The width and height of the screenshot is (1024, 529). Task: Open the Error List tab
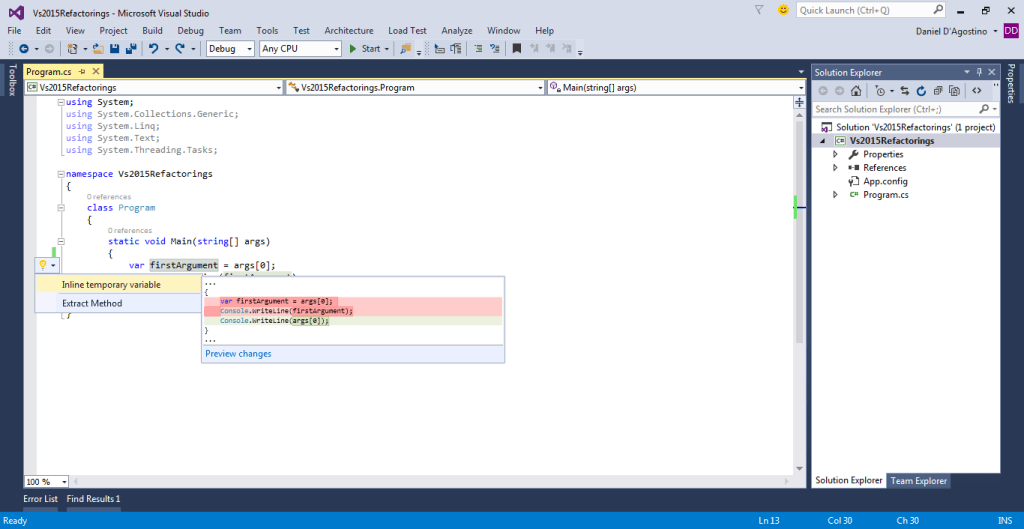point(40,499)
